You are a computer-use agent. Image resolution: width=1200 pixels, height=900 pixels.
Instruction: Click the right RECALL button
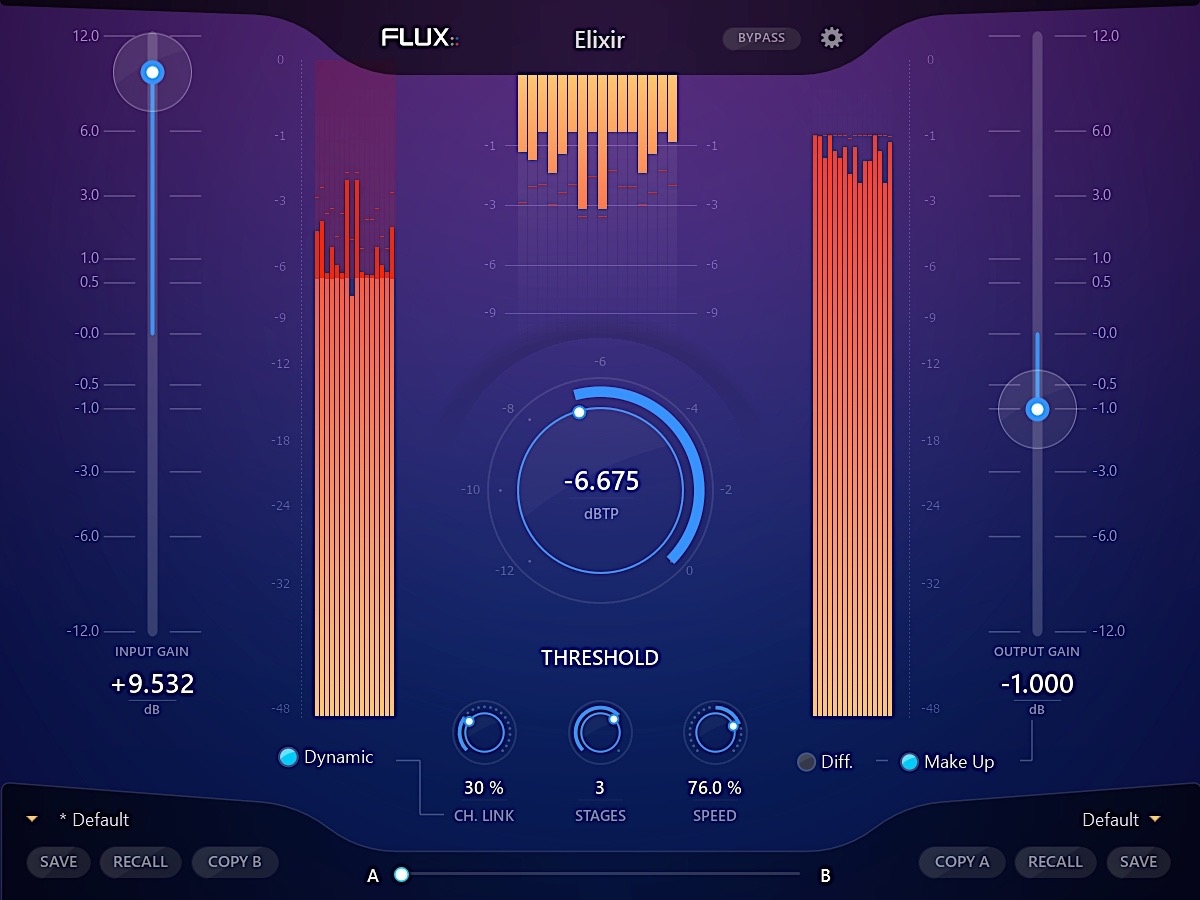coord(1056,862)
